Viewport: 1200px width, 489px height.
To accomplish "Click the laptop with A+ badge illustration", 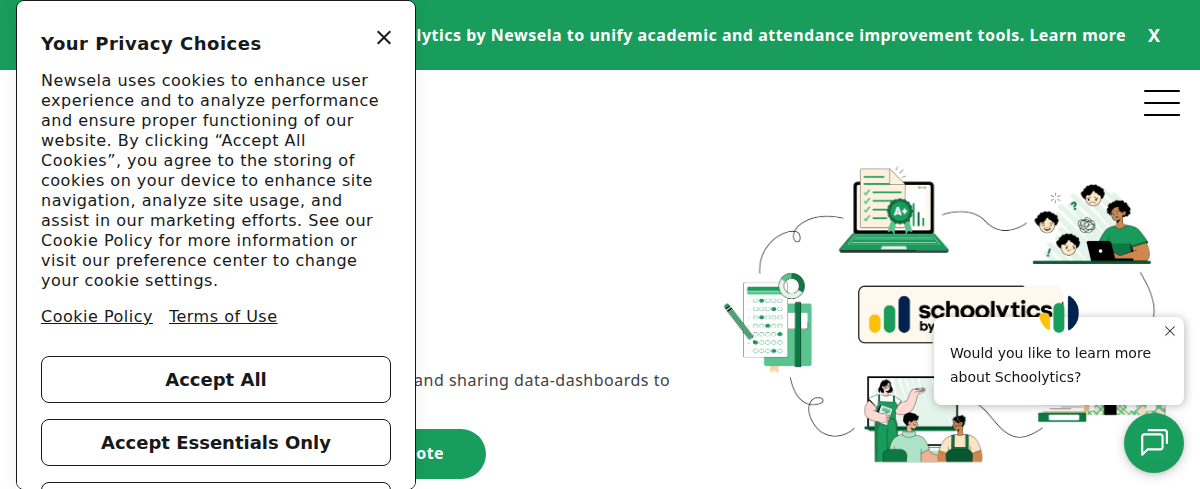I will coord(892,212).
